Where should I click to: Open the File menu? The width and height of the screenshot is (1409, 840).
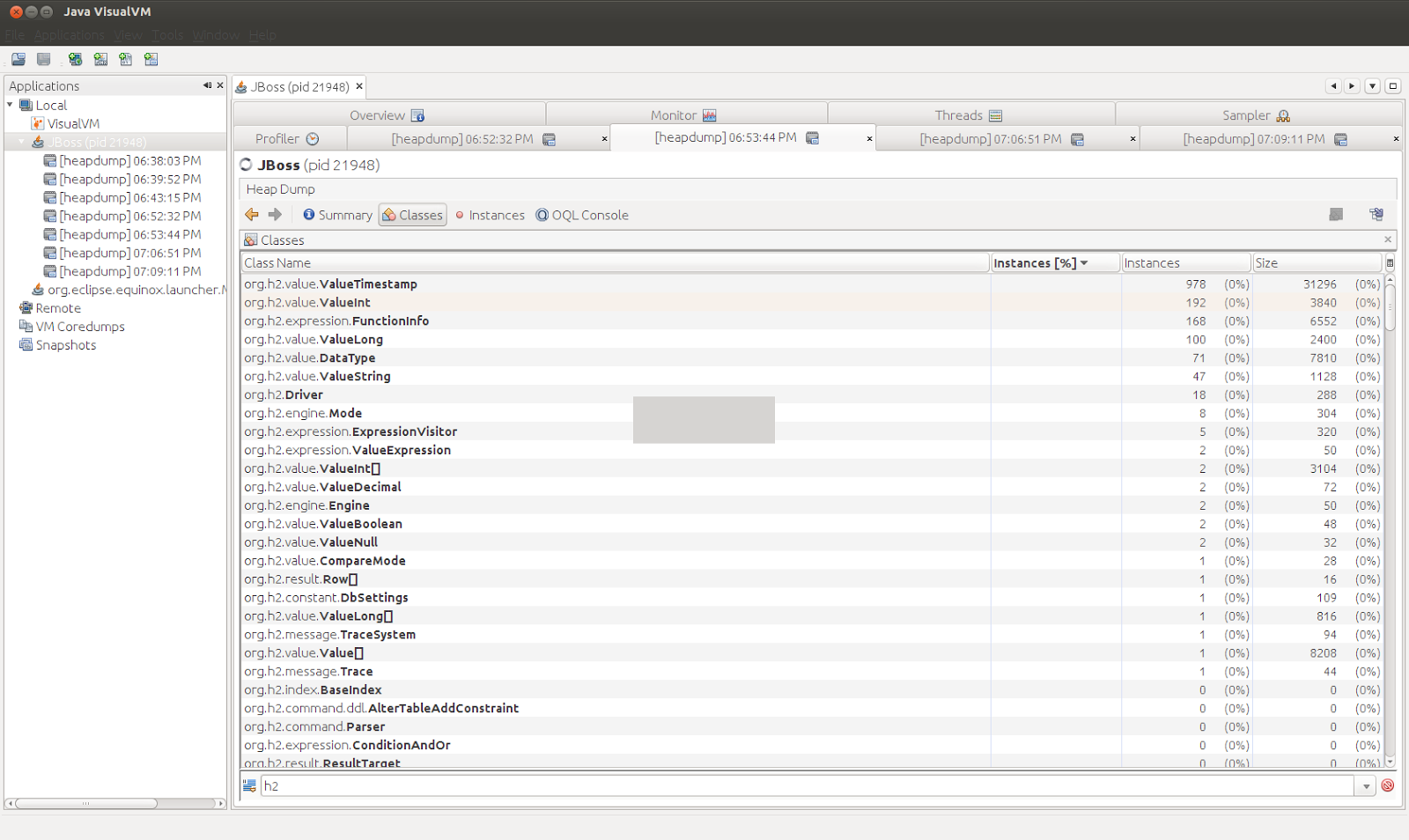point(15,35)
